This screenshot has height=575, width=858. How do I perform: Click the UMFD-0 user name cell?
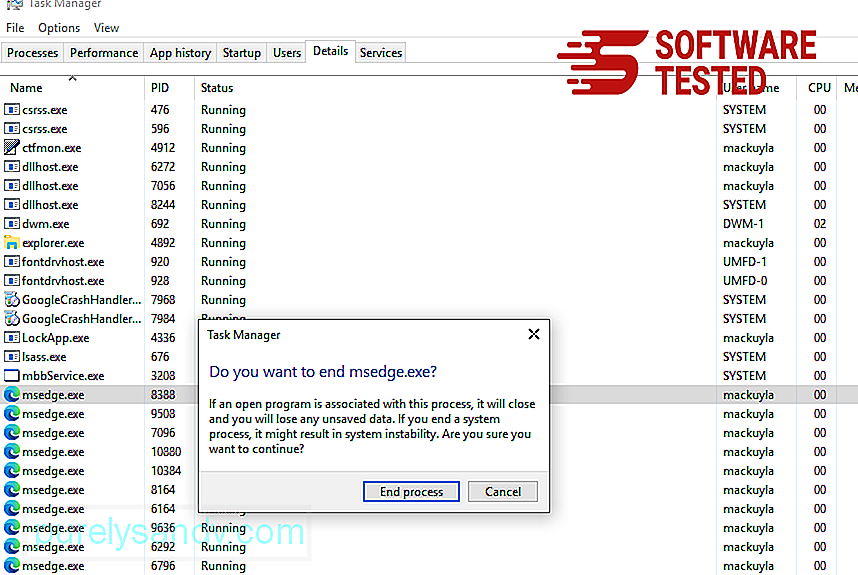click(x=745, y=281)
